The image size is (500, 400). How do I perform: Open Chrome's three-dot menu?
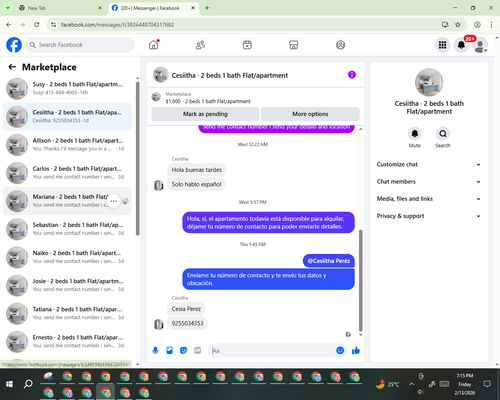[x=491, y=25]
